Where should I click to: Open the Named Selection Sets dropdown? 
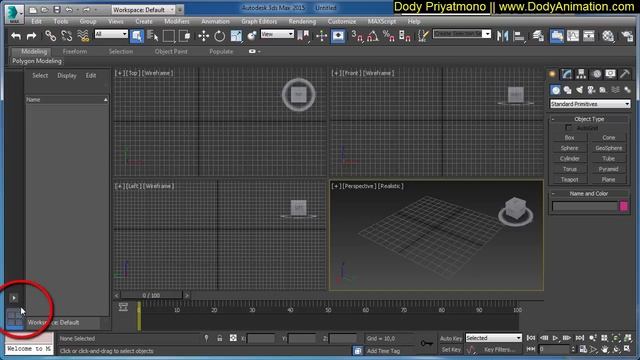[462, 34]
